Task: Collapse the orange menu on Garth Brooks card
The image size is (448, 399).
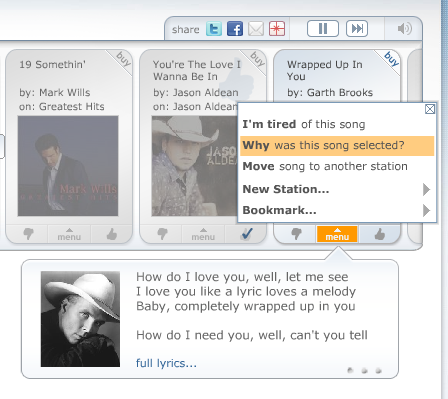Action: pyautogui.click(x=337, y=234)
